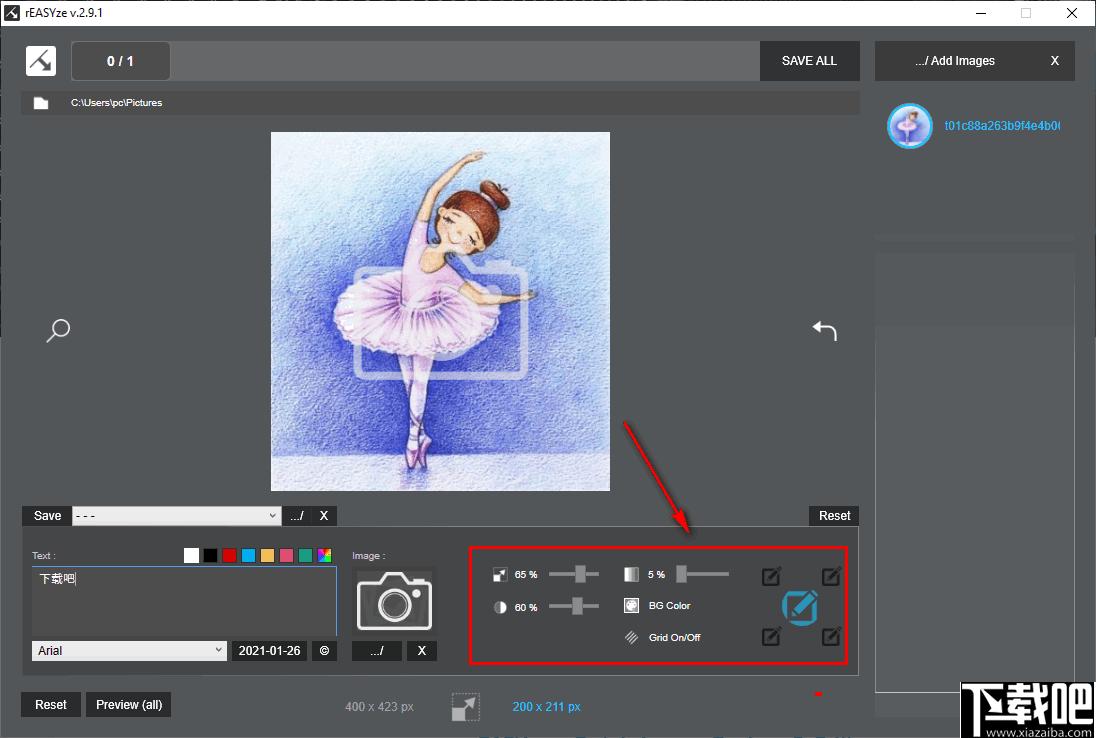Click the C:\Users\pc\Pictures path

(117, 103)
